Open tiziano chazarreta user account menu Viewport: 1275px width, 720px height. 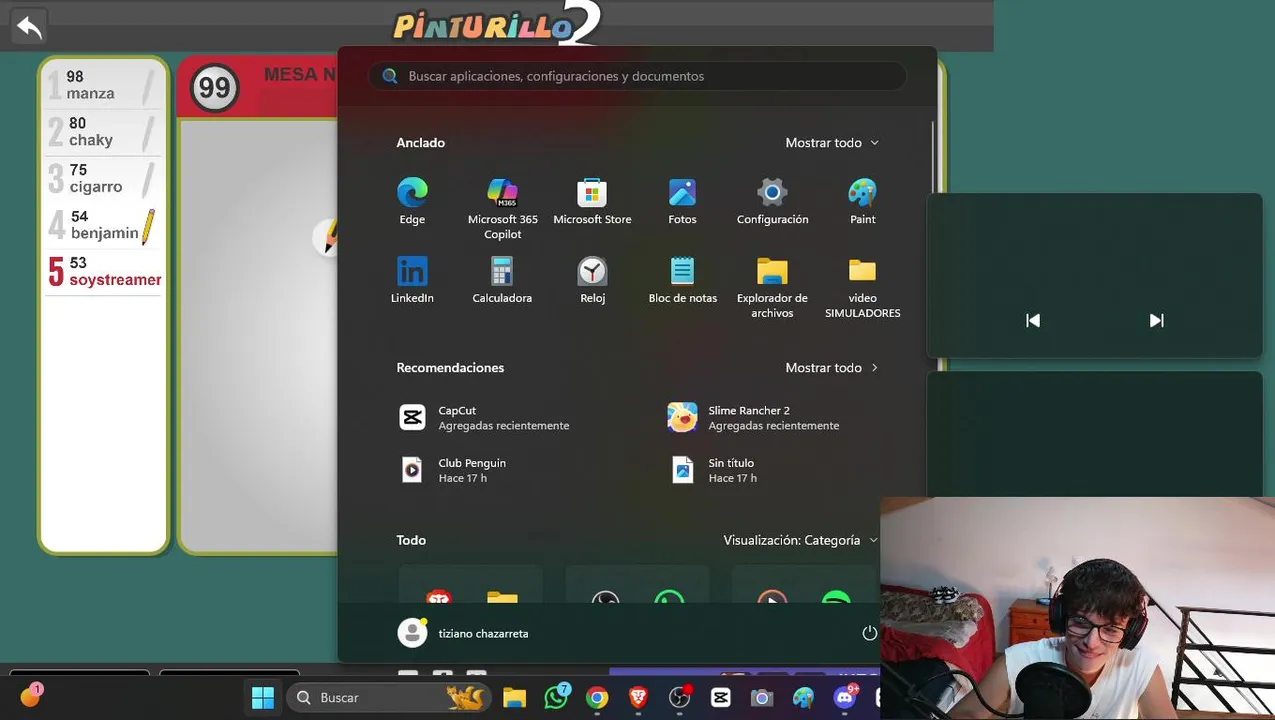(x=464, y=633)
